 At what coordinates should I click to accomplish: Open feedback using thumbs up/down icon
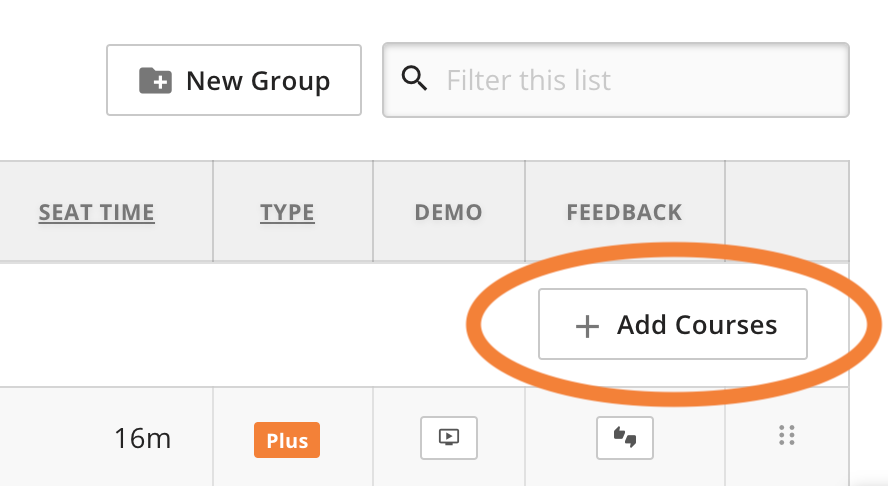[x=625, y=438]
